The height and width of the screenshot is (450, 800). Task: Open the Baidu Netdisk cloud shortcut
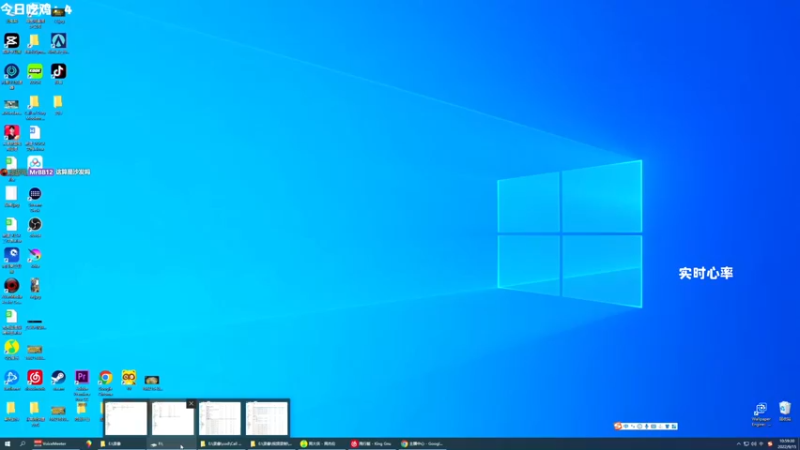(35, 163)
